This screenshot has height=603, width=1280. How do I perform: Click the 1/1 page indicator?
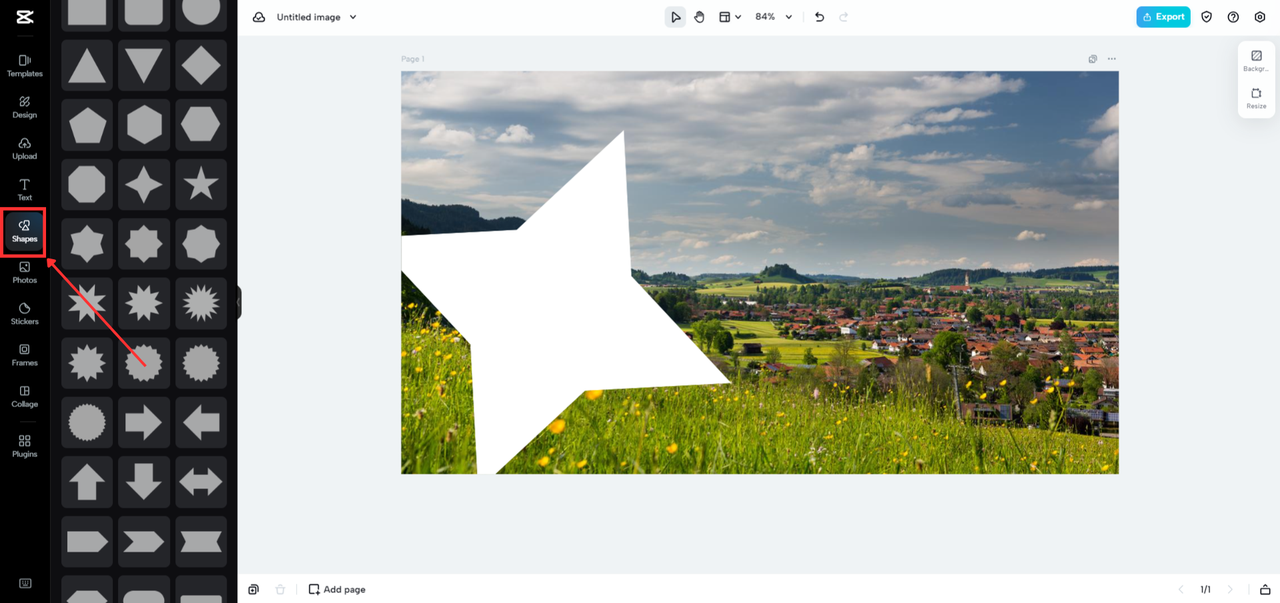tap(1205, 589)
